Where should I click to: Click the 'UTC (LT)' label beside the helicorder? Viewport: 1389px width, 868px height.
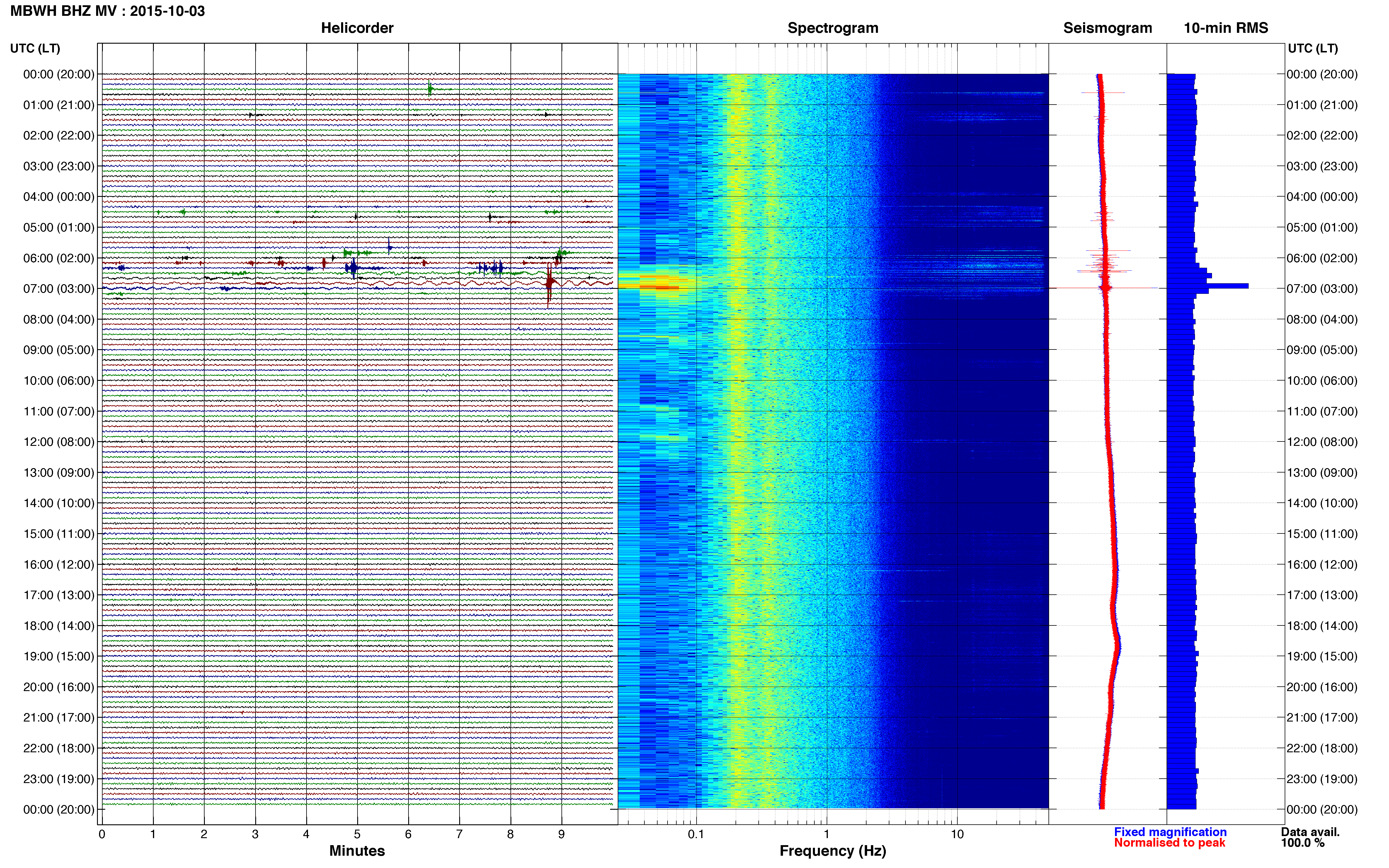pos(35,48)
